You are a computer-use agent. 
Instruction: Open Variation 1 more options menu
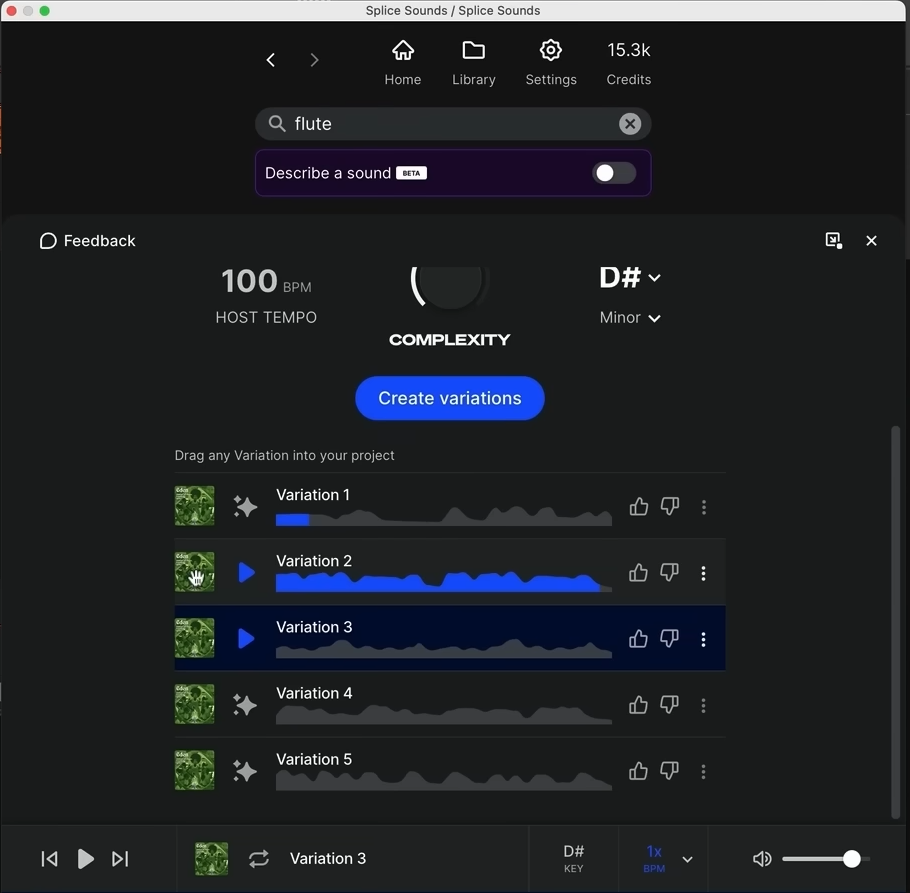pyautogui.click(x=703, y=507)
